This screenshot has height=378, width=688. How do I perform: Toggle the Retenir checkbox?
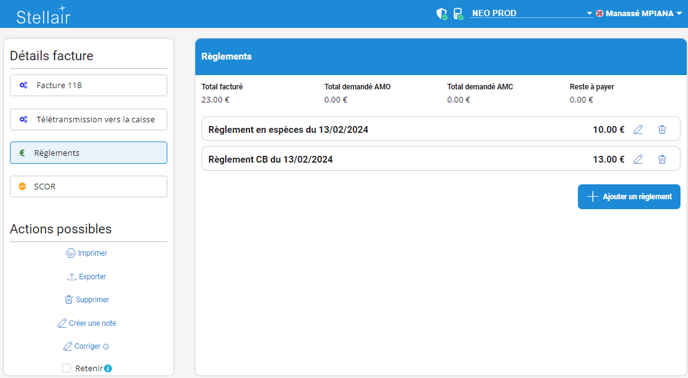pyautogui.click(x=66, y=368)
